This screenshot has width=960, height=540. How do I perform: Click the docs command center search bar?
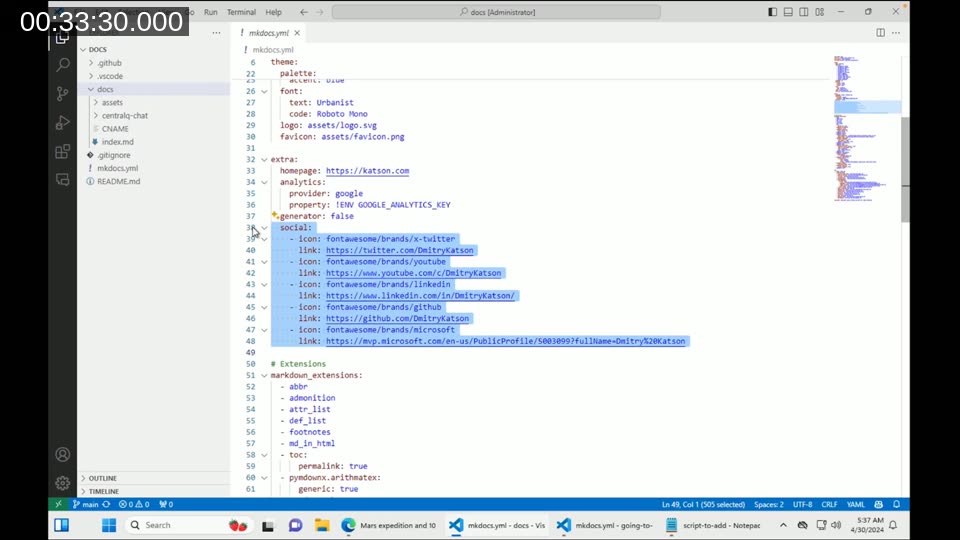click(x=497, y=12)
